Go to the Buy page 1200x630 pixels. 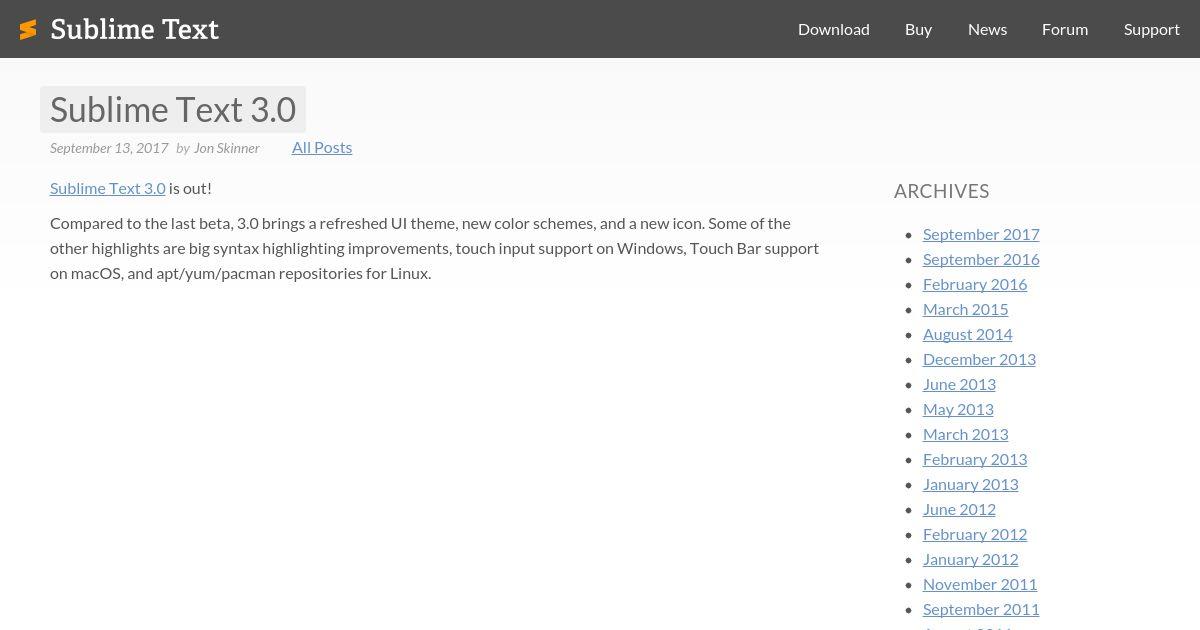tap(918, 29)
